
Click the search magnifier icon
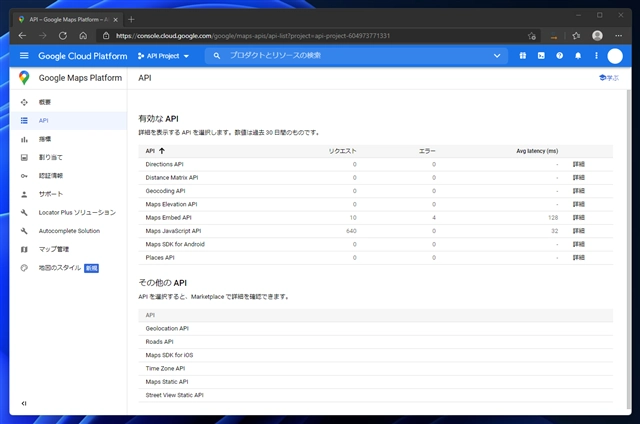[x=217, y=55]
